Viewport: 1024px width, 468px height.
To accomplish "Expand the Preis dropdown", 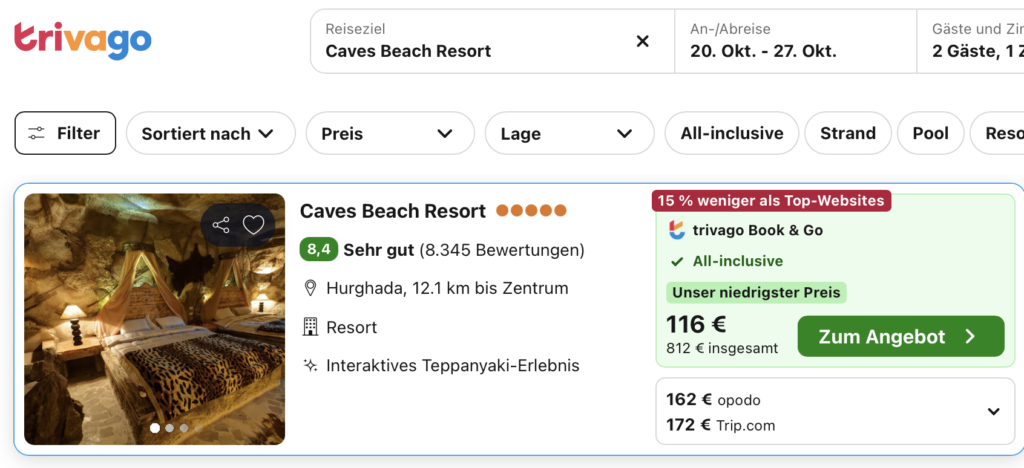I will (390, 133).
